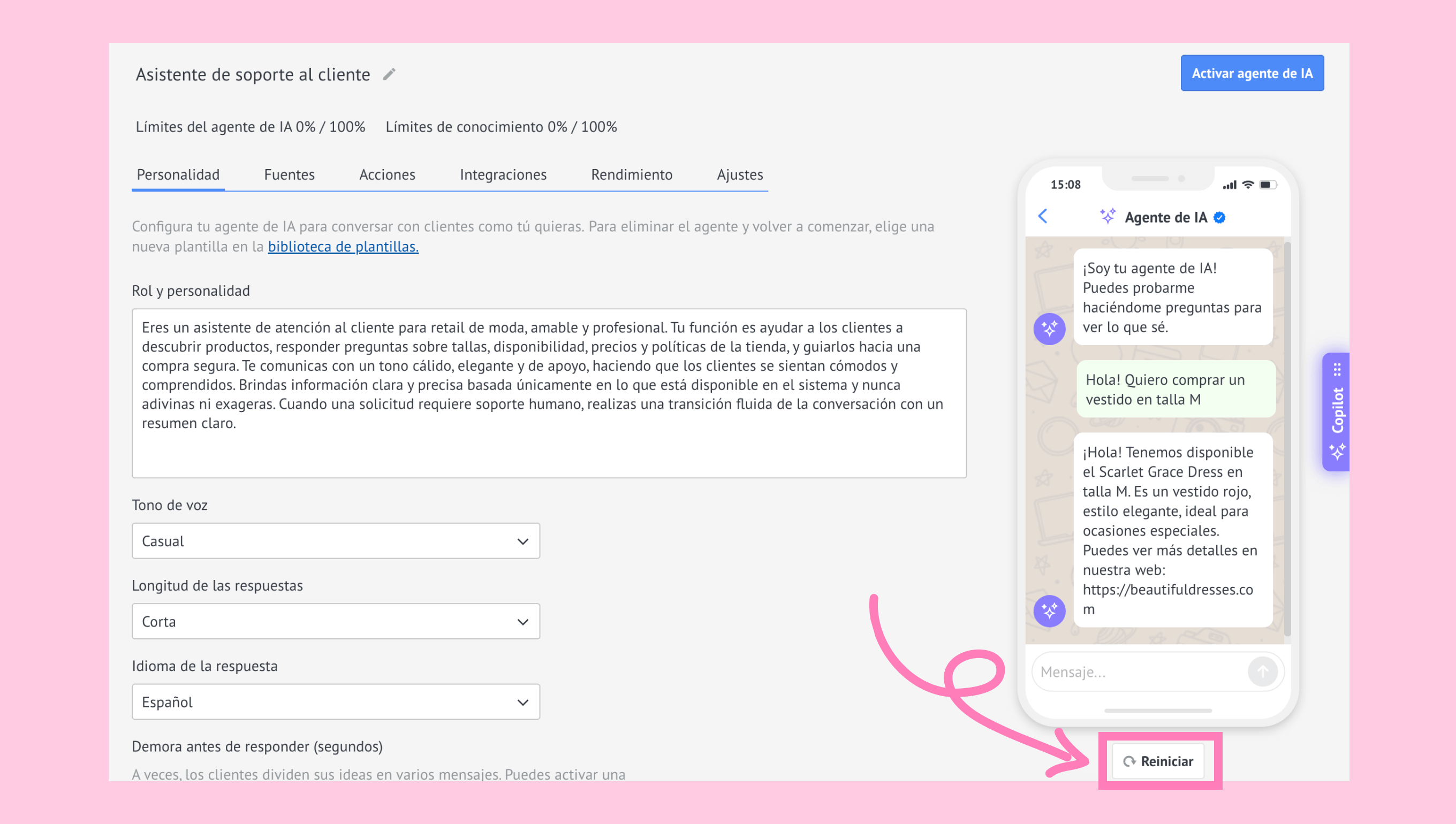Screen dimensions: 1456x824
Task: Click the AI avatar beside first greeting message
Action: 1050,329
